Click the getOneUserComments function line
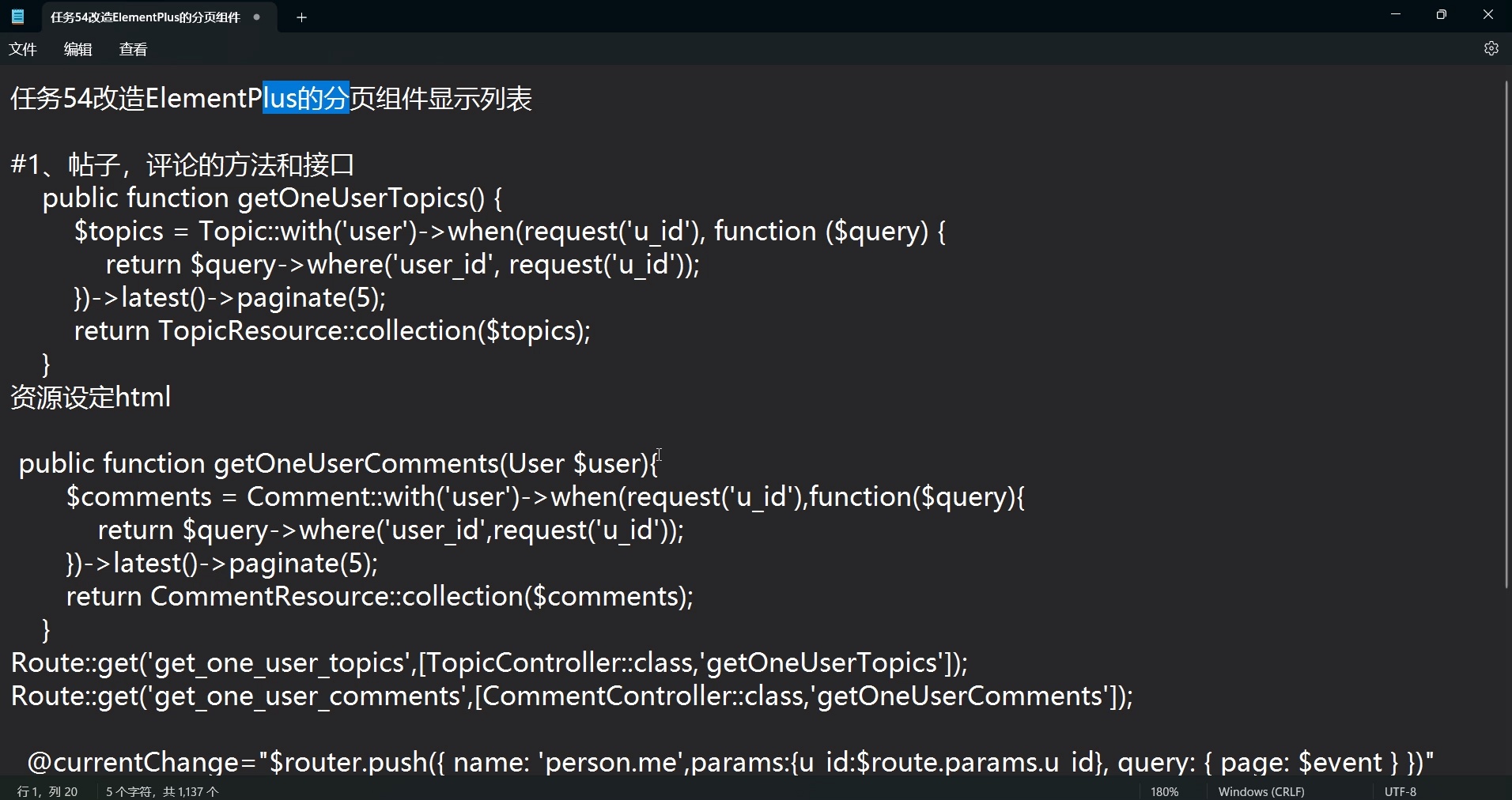Image resolution: width=1512 pixels, height=800 pixels. pos(332,463)
